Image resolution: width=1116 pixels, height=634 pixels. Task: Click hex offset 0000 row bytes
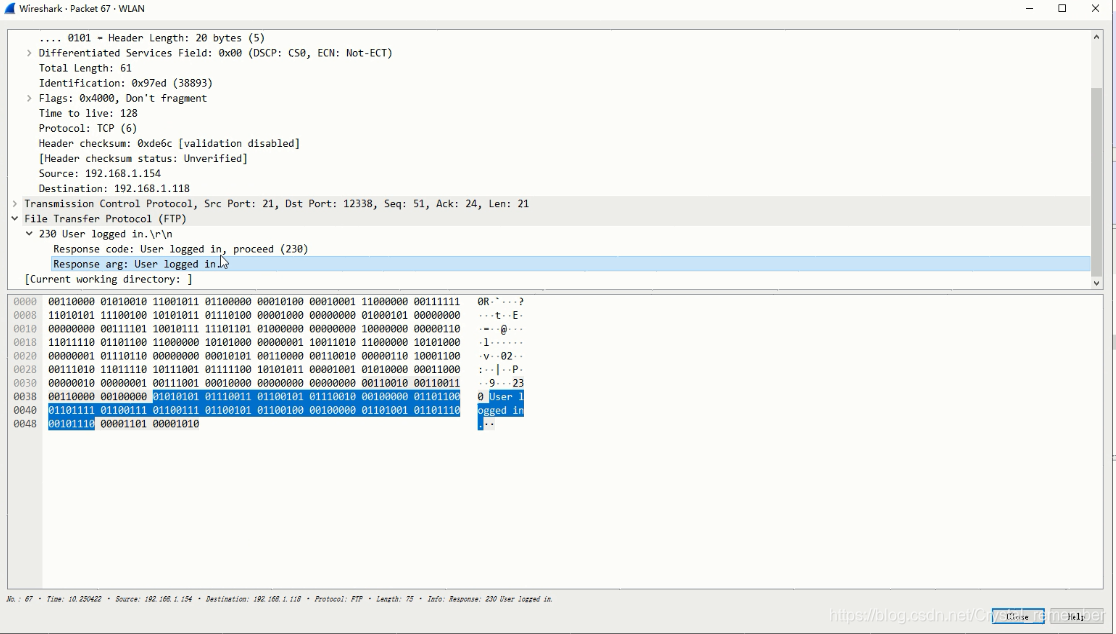coord(254,302)
